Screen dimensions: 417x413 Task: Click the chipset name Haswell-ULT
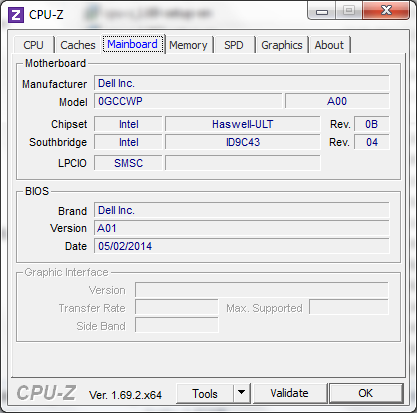click(x=243, y=124)
